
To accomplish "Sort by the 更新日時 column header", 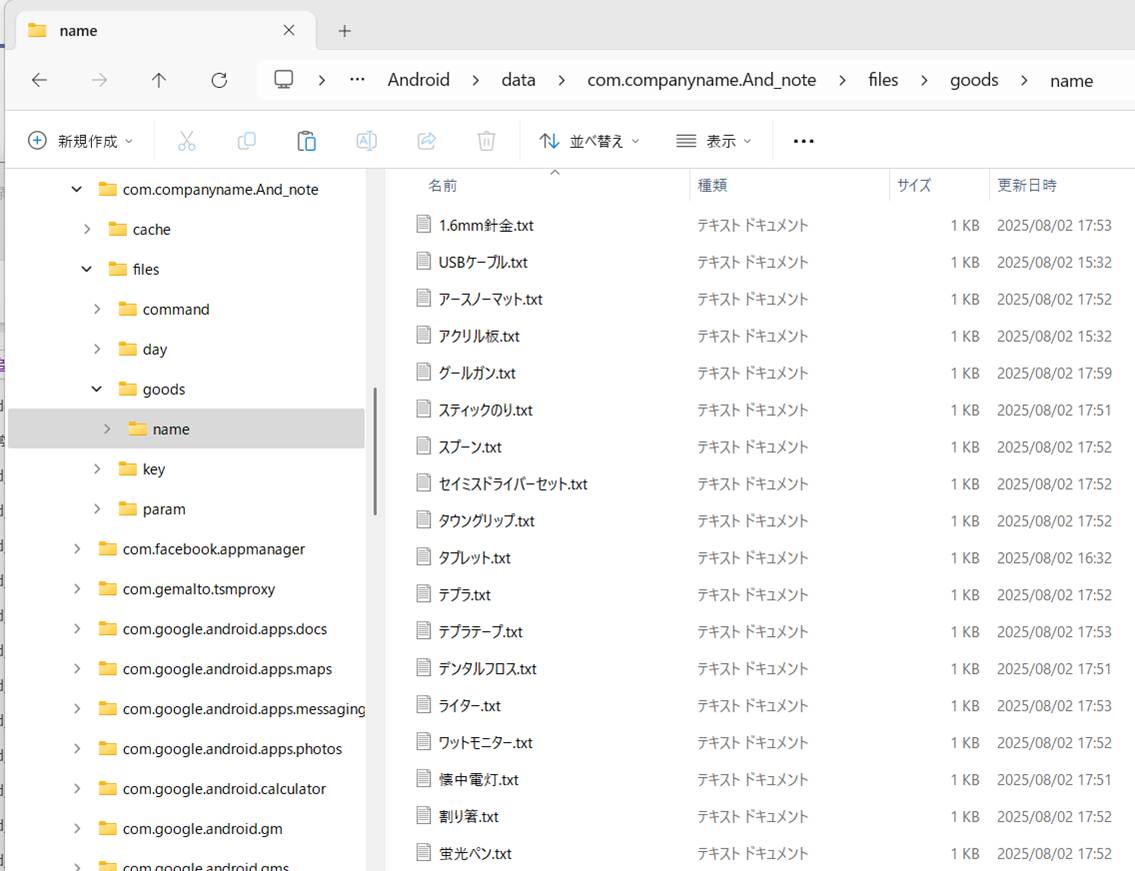I will (x=1027, y=185).
